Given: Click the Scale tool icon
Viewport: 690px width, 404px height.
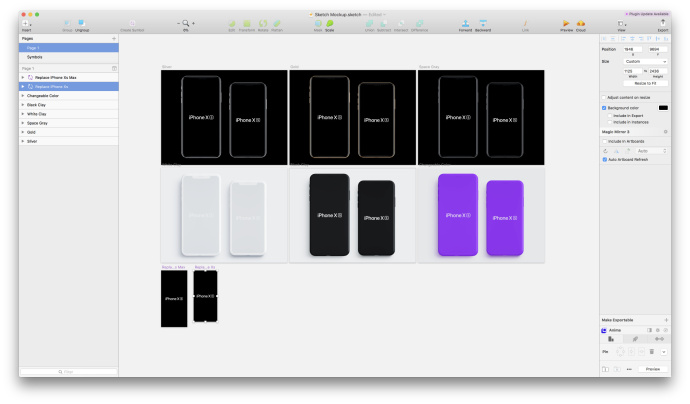Looking at the screenshot, I should [330, 22].
